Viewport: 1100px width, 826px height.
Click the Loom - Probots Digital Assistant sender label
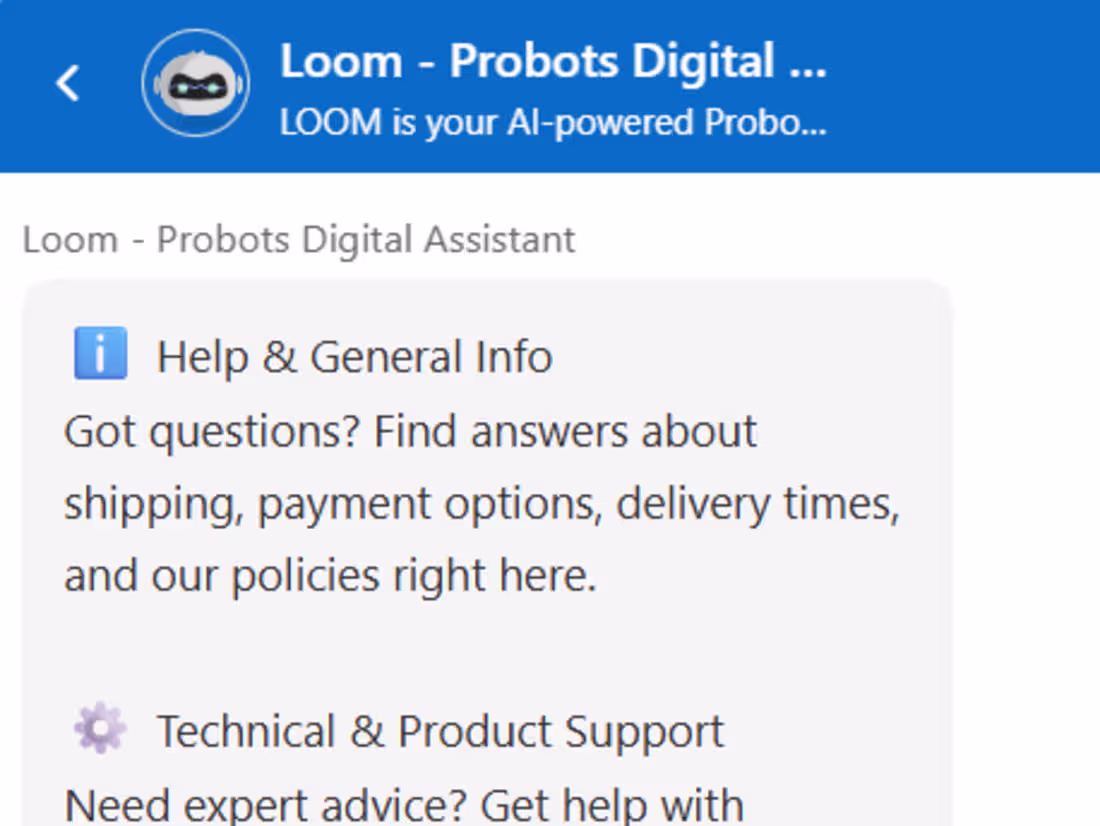[x=299, y=239]
